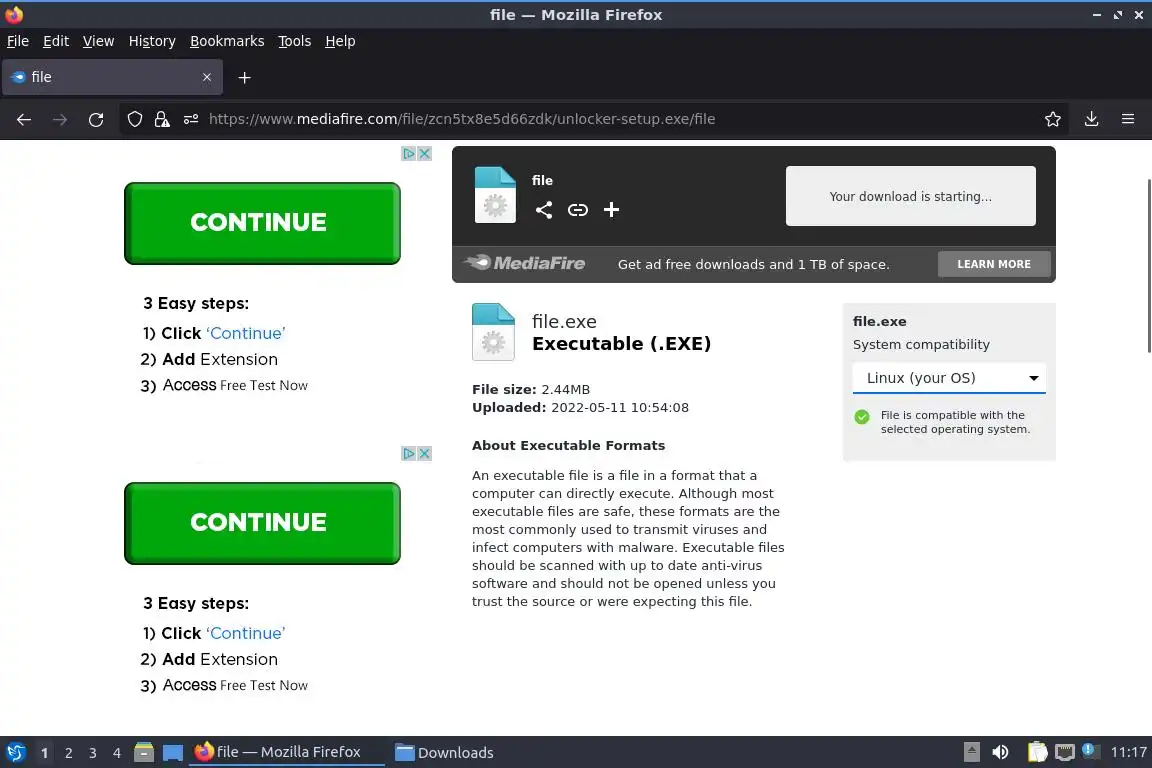Switch to virtual desktop 2

coord(68,753)
